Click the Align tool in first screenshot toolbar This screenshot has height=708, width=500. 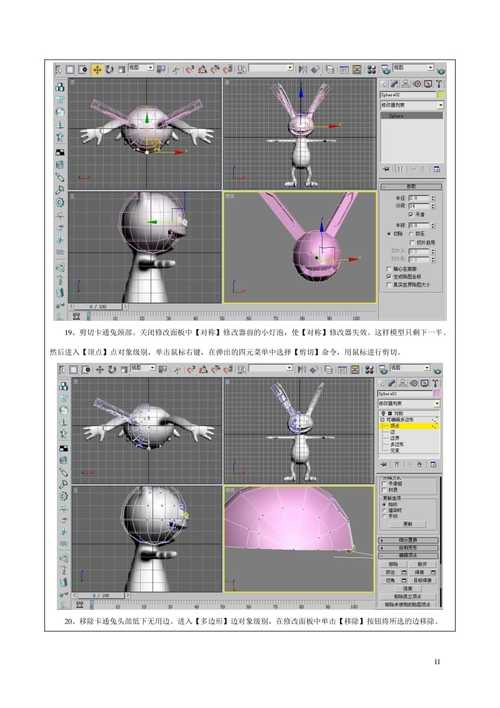(315, 69)
